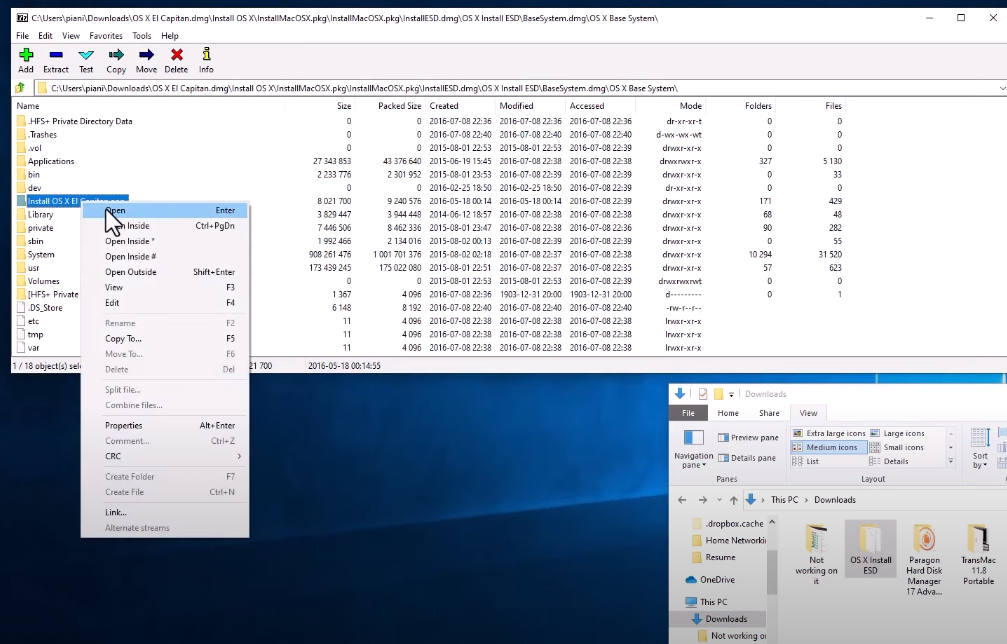Choose Extra large icons layout
Viewport: 1007px width, 644px height.
(x=829, y=433)
